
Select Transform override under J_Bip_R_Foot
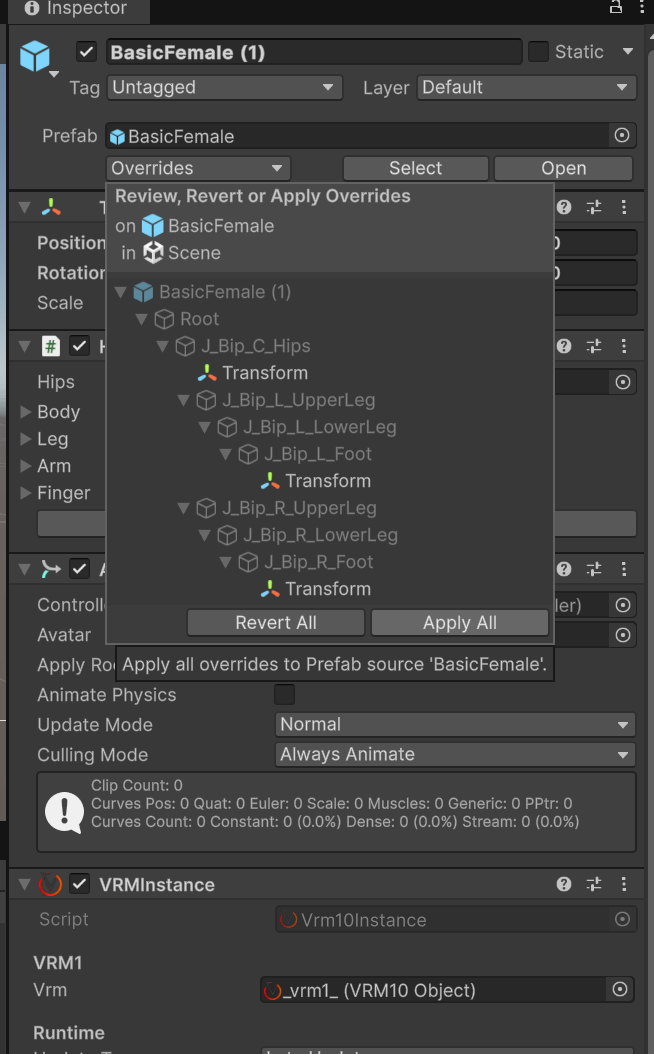(328, 589)
